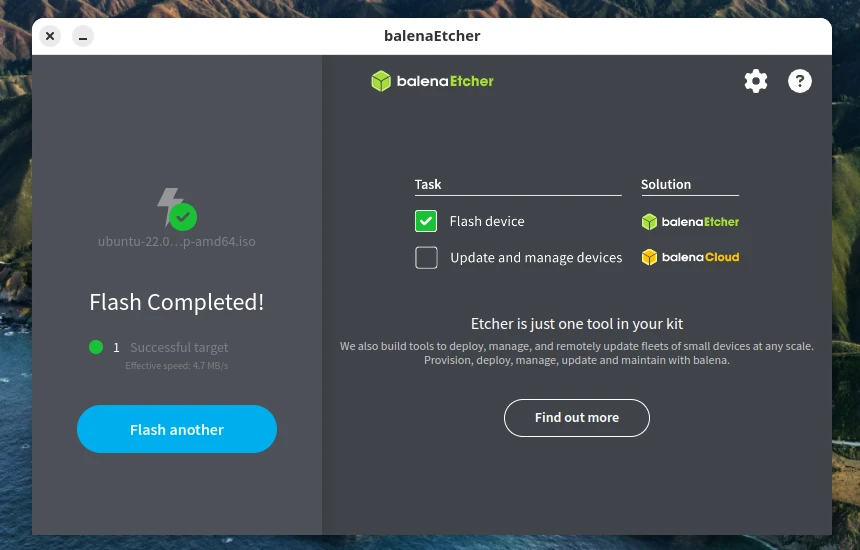Click the flash completed lightning checkmark icon
The width and height of the screenshot is (860, 550).
tap(177, 208)
